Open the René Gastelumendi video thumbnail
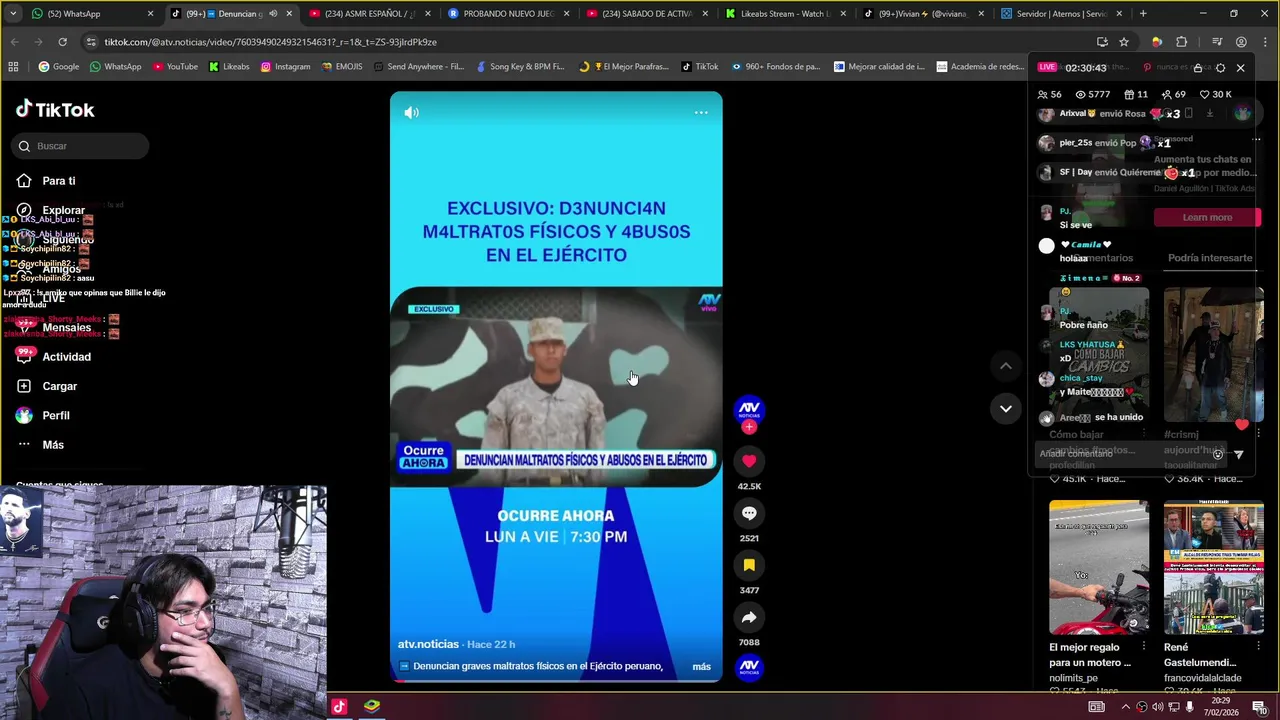1280x720 pixels. 1214,568
